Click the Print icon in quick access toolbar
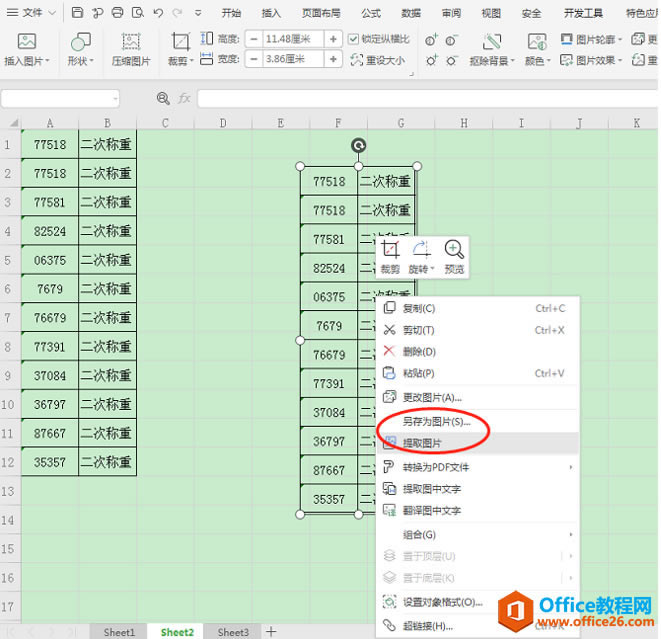The height and width of the screenshot is (639, 661). click(118, 13)
